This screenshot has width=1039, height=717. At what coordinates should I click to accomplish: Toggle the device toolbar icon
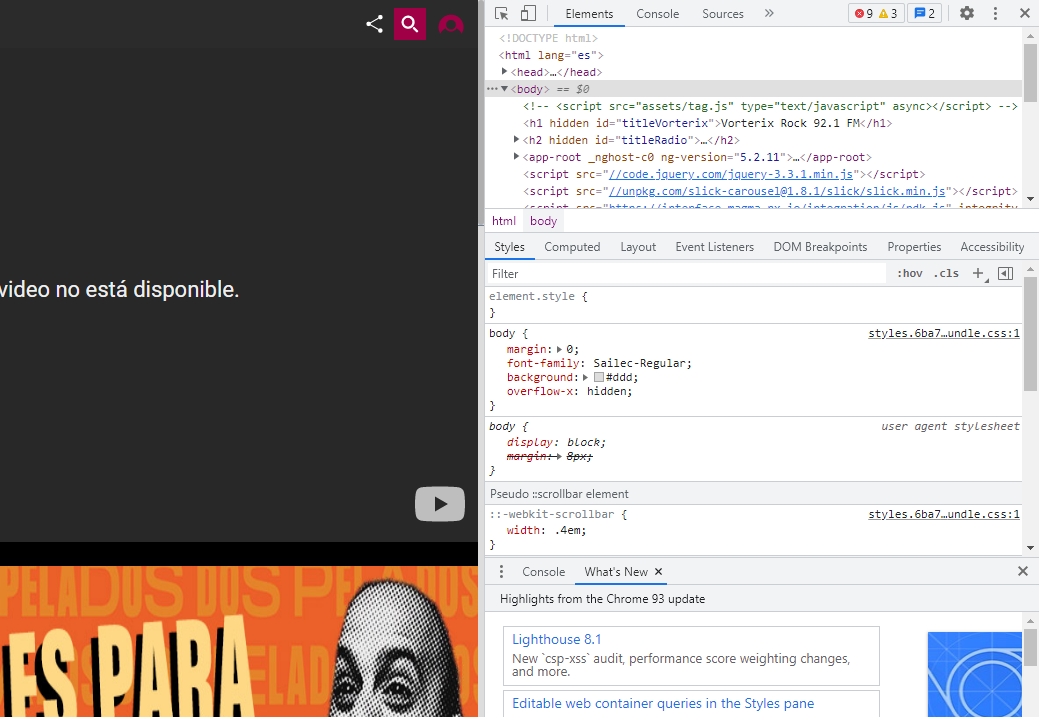click(528, 13)
